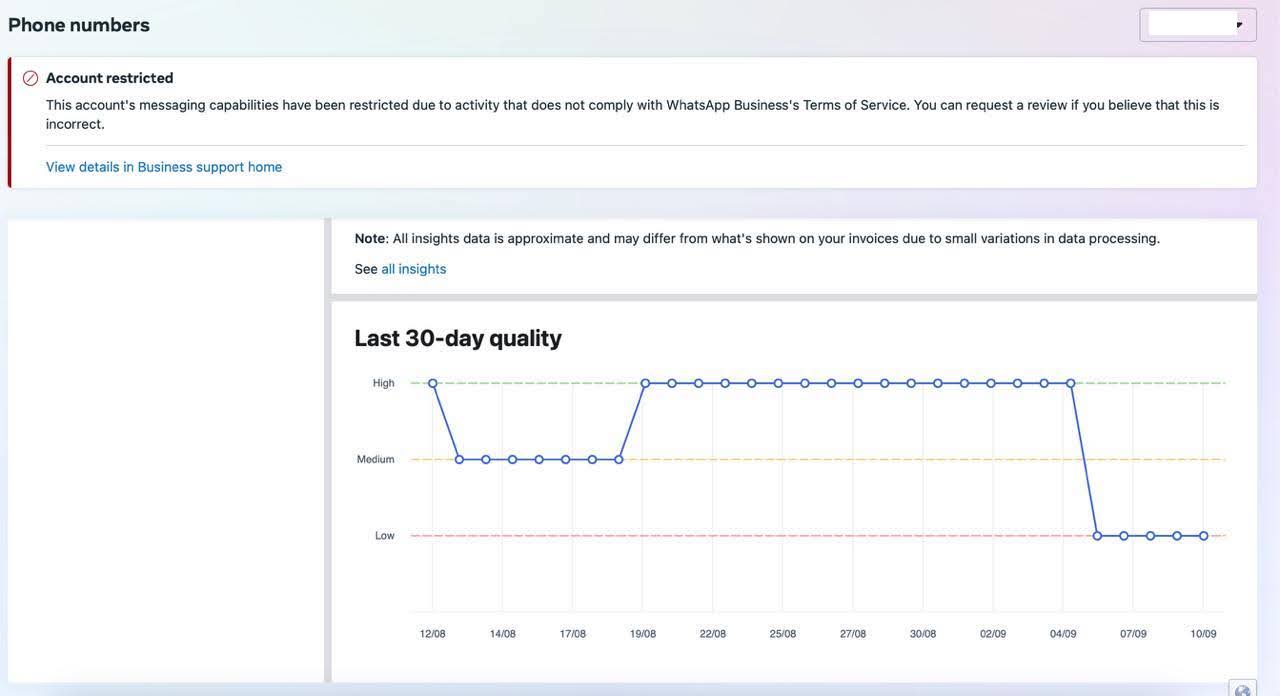Click the 30/08 date label on x-axis
This screenshot has width=1280, height=696.
(923, 634)
